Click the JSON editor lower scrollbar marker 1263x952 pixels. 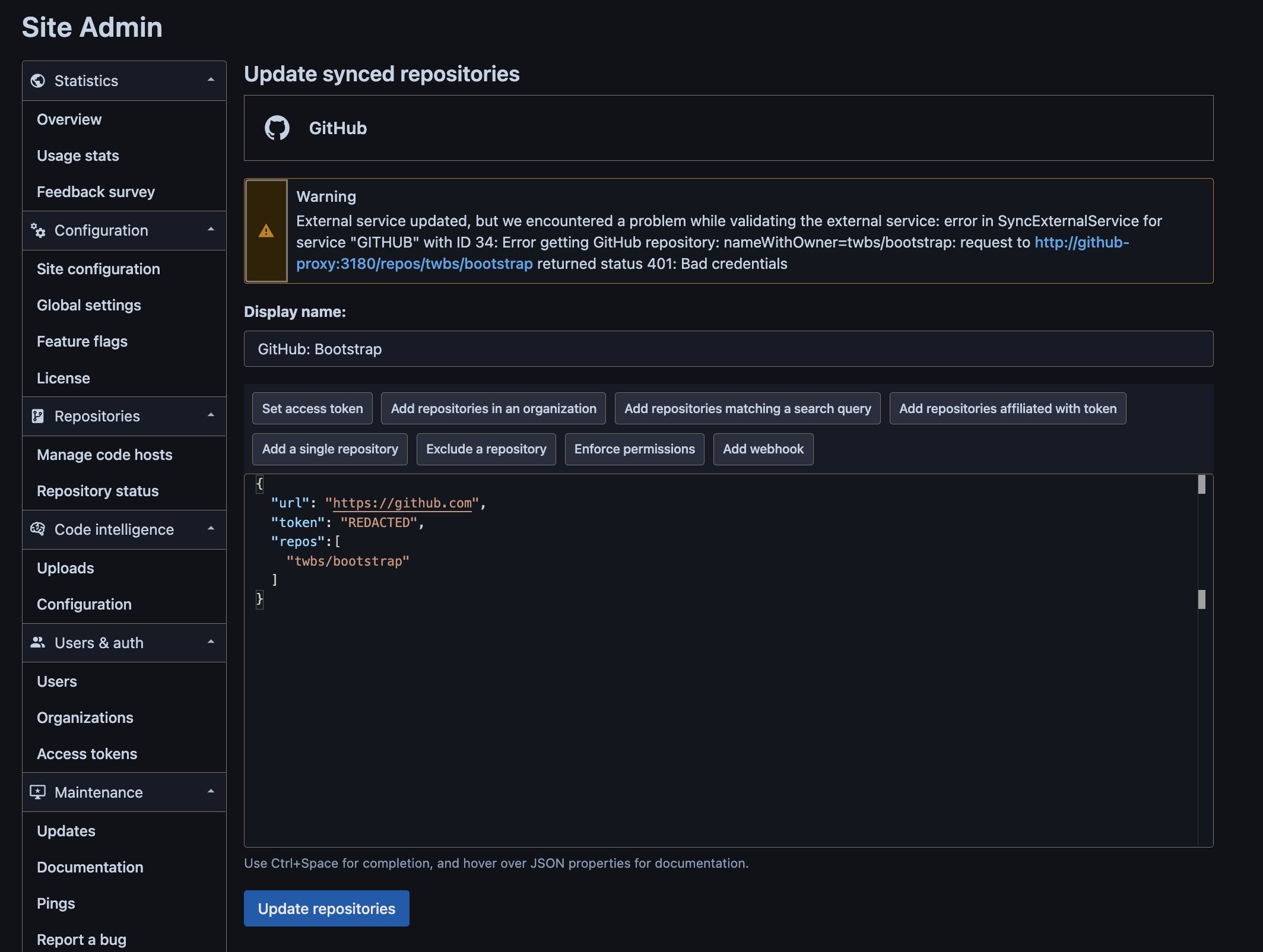pyautogui.click(x=1202, y=599)
